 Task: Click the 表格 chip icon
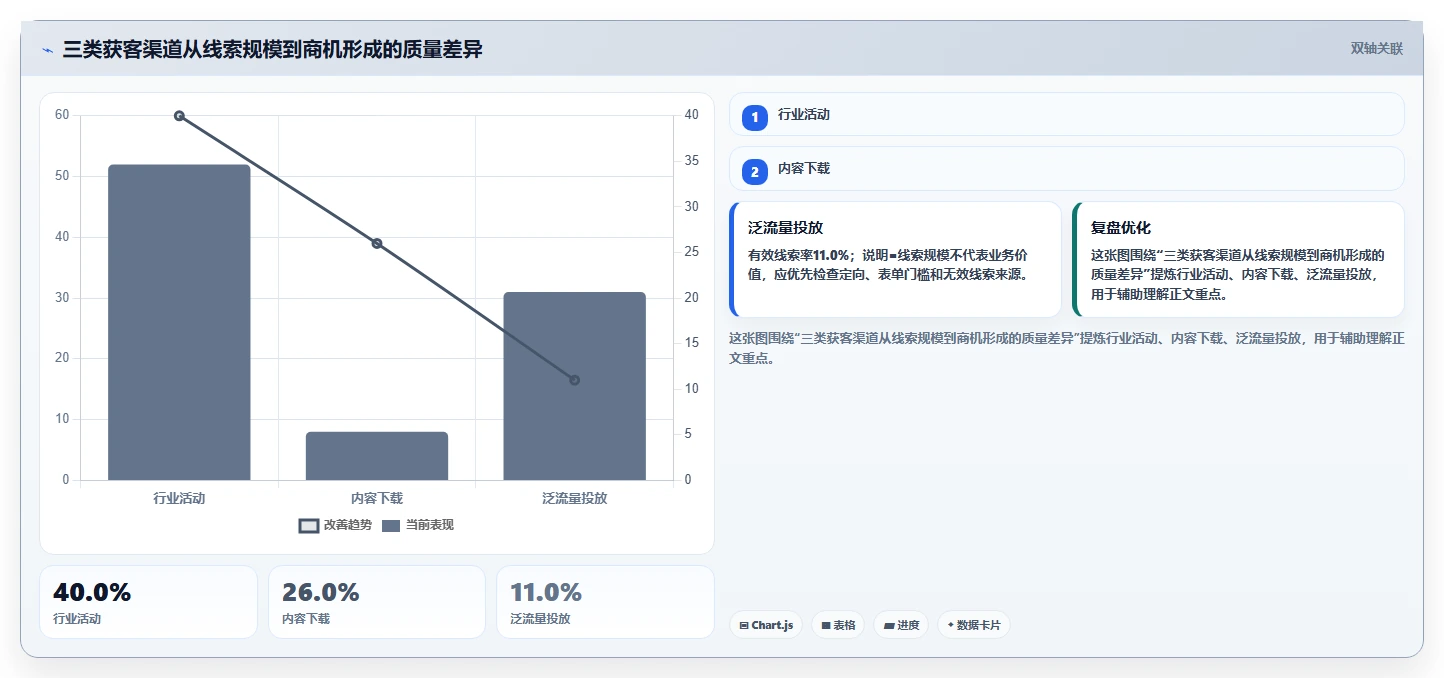coord(826,626)
